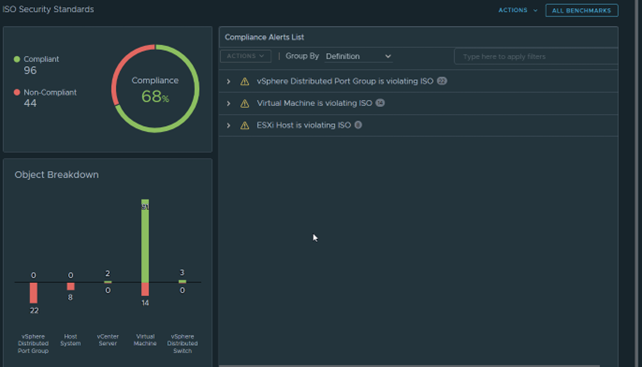
Task: Expand vSphere Distributed Port Group violation row
Action: [x=228, y=82]
